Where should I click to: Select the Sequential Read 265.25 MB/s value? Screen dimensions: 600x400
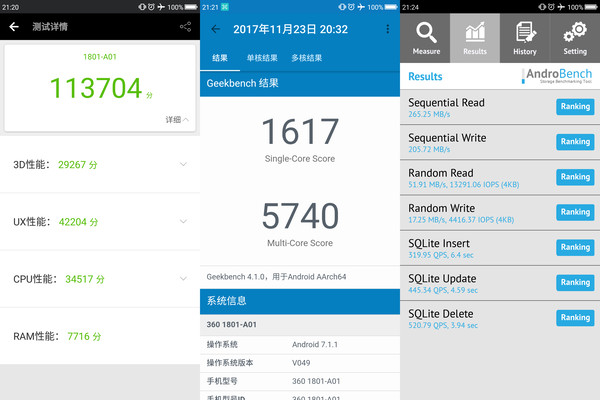click(x=429, y=114)
